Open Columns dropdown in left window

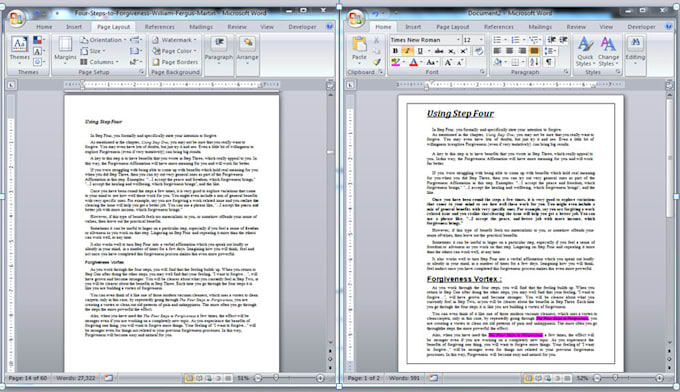coord(99,62)
